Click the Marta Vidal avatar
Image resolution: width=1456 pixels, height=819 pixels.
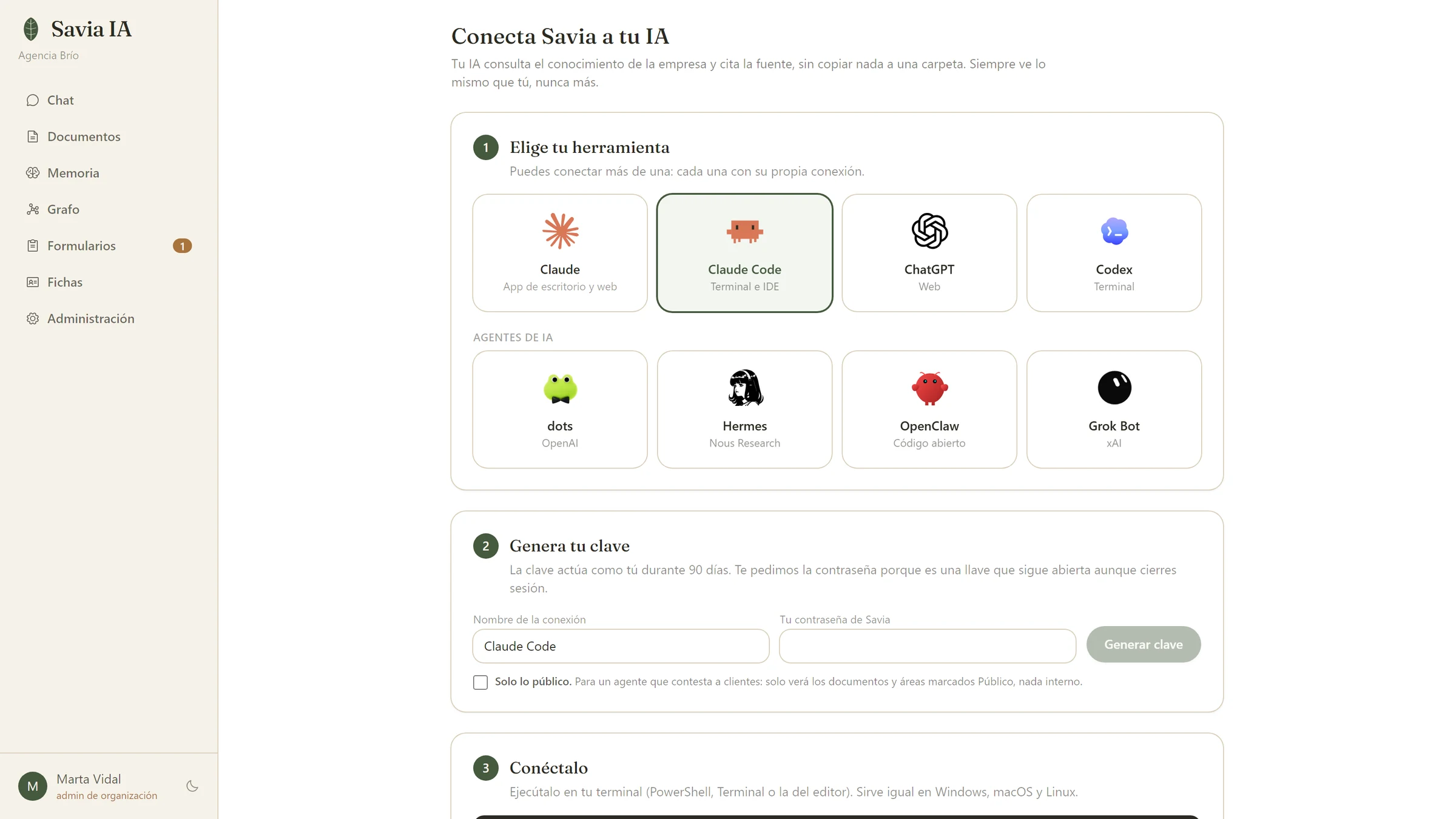point(33,786)
